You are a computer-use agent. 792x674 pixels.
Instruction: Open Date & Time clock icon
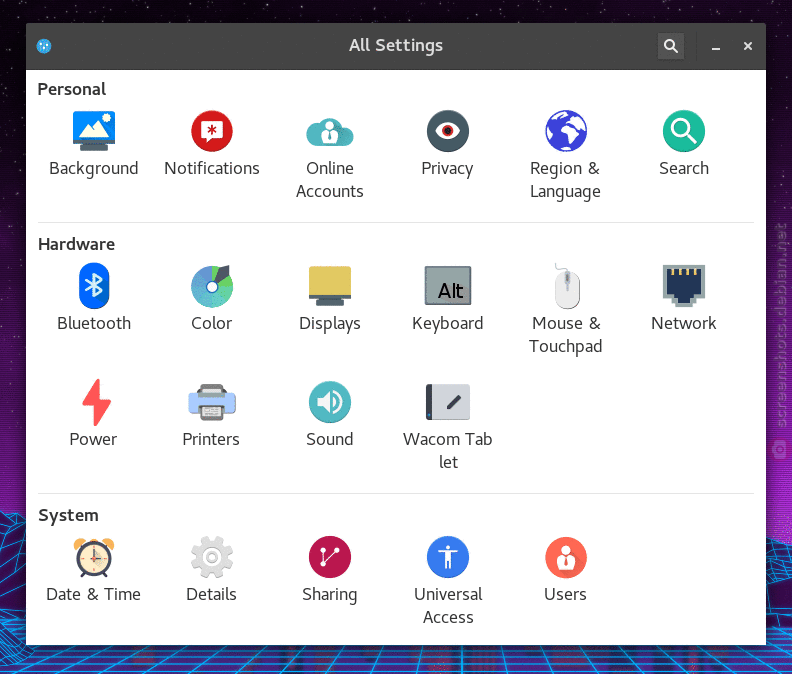click(x=94, y=558)
